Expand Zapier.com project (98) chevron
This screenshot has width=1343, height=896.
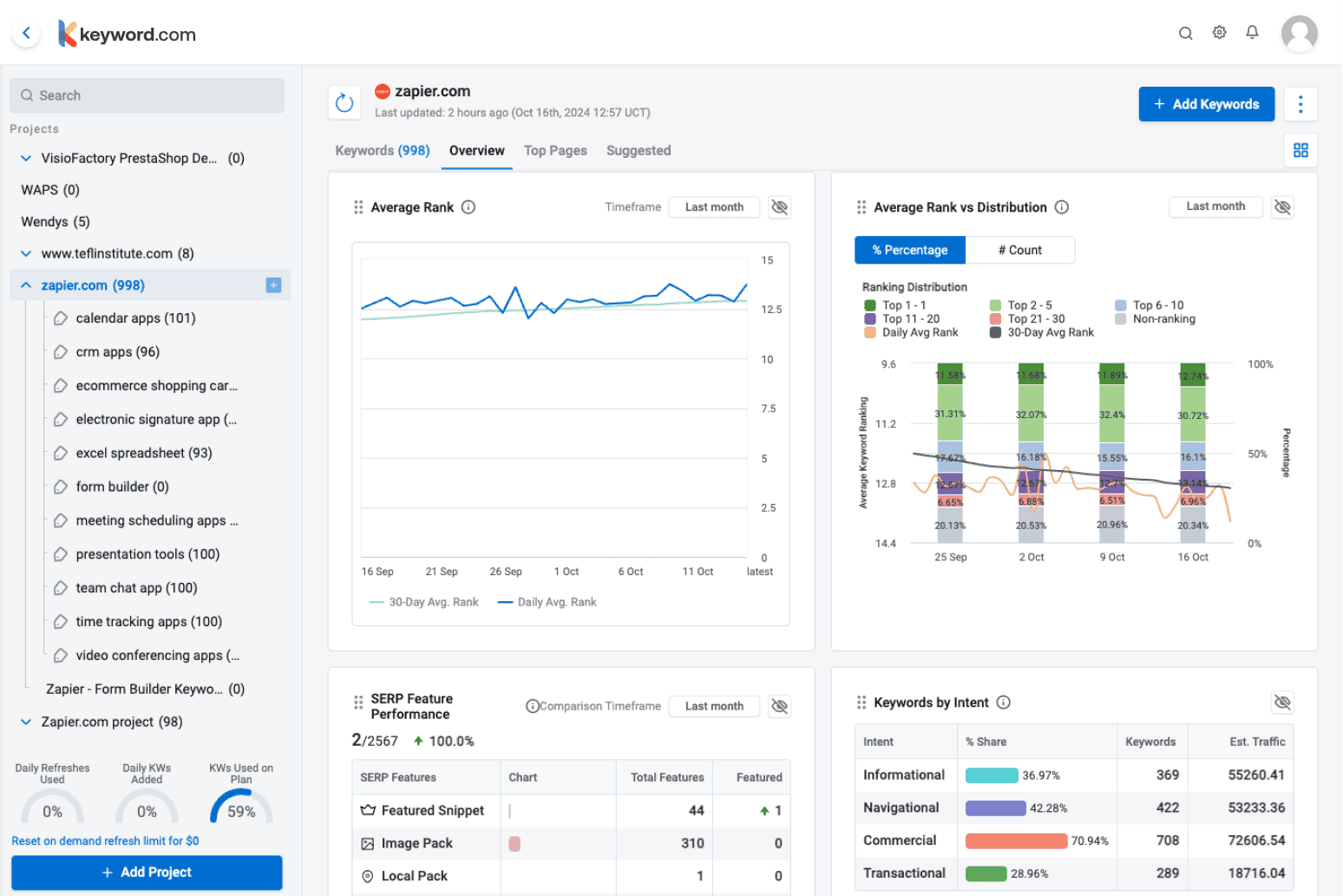pos(26,723)
